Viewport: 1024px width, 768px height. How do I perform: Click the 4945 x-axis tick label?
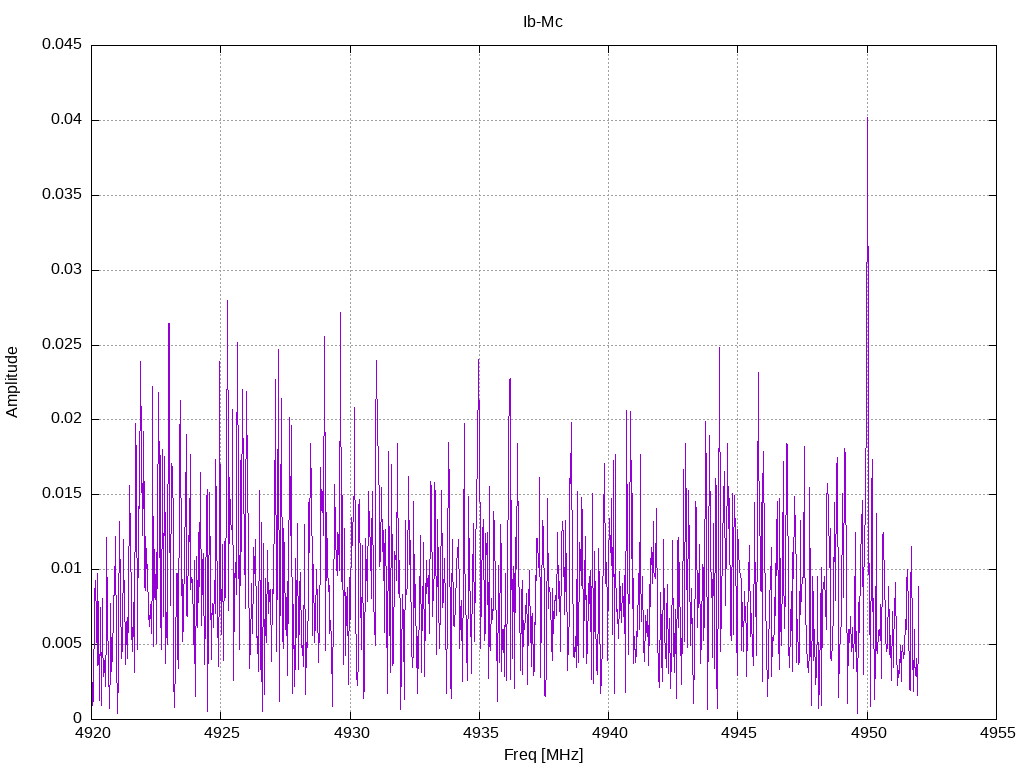click(x=738, y=733)
